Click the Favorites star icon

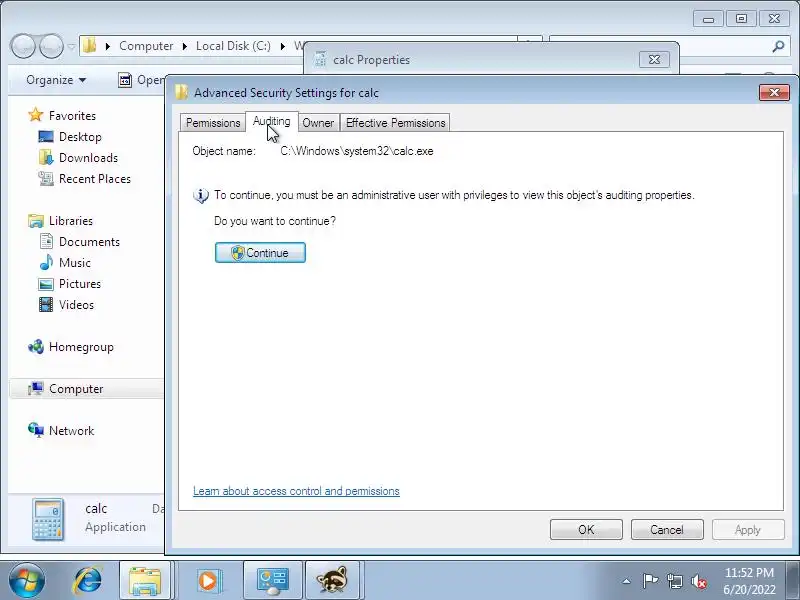click(x=36, y=115)
